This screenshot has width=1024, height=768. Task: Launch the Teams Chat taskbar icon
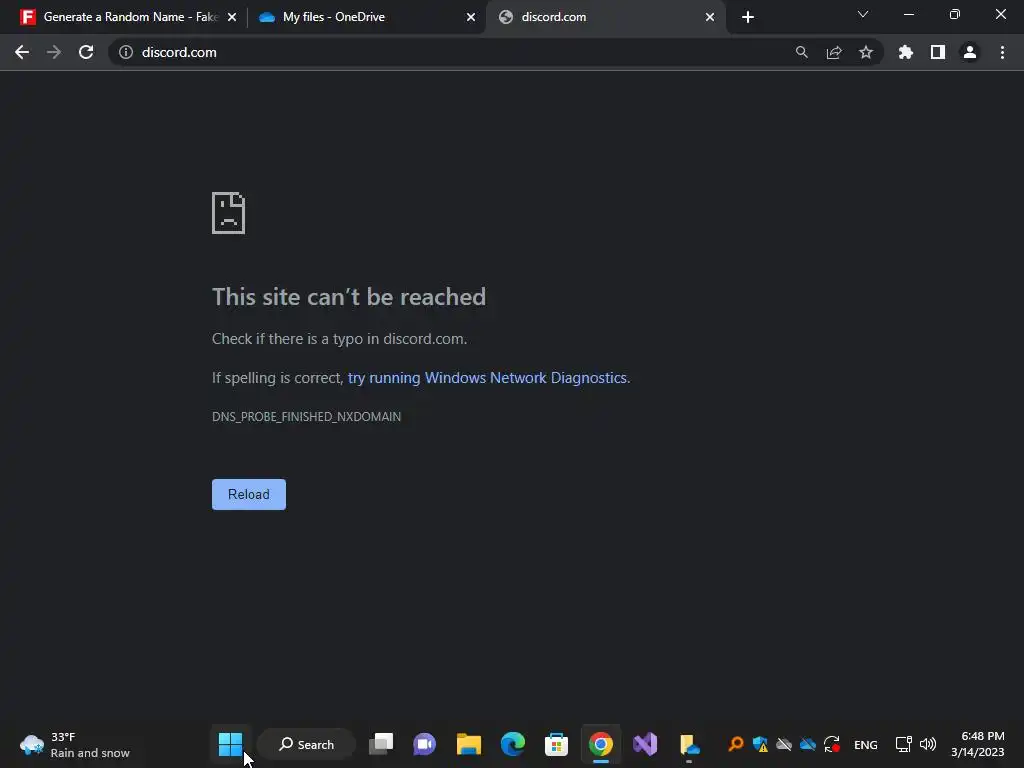pyautogui.click(x=424, y=744)
